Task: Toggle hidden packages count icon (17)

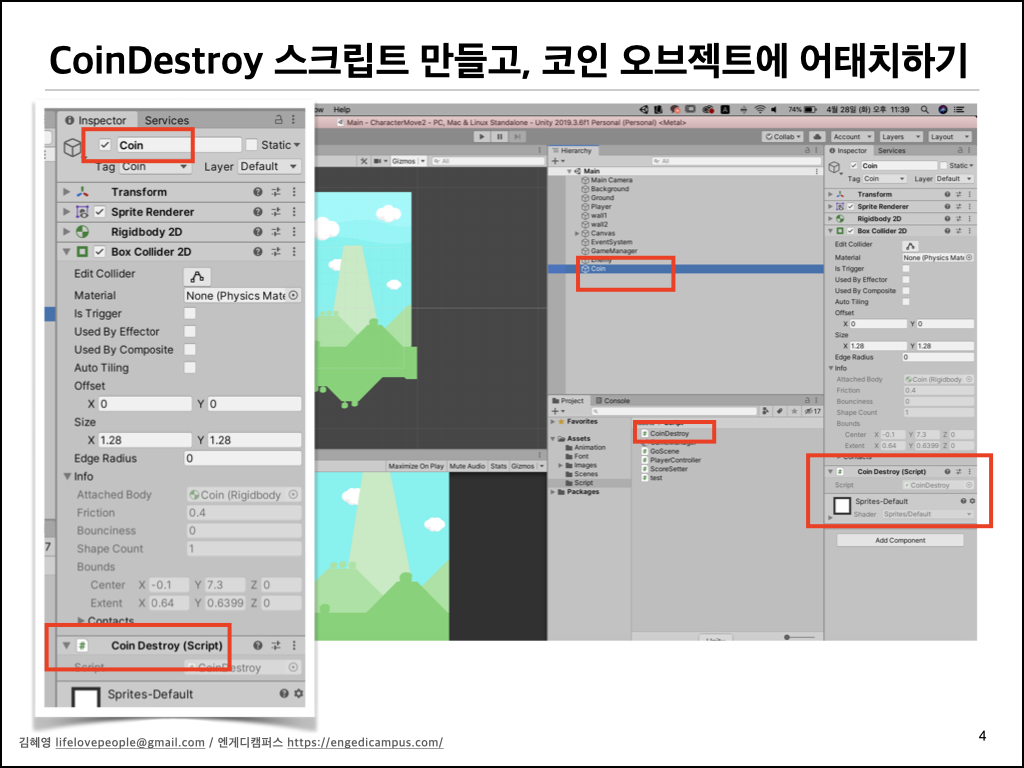Action: (x=812, y=411)
